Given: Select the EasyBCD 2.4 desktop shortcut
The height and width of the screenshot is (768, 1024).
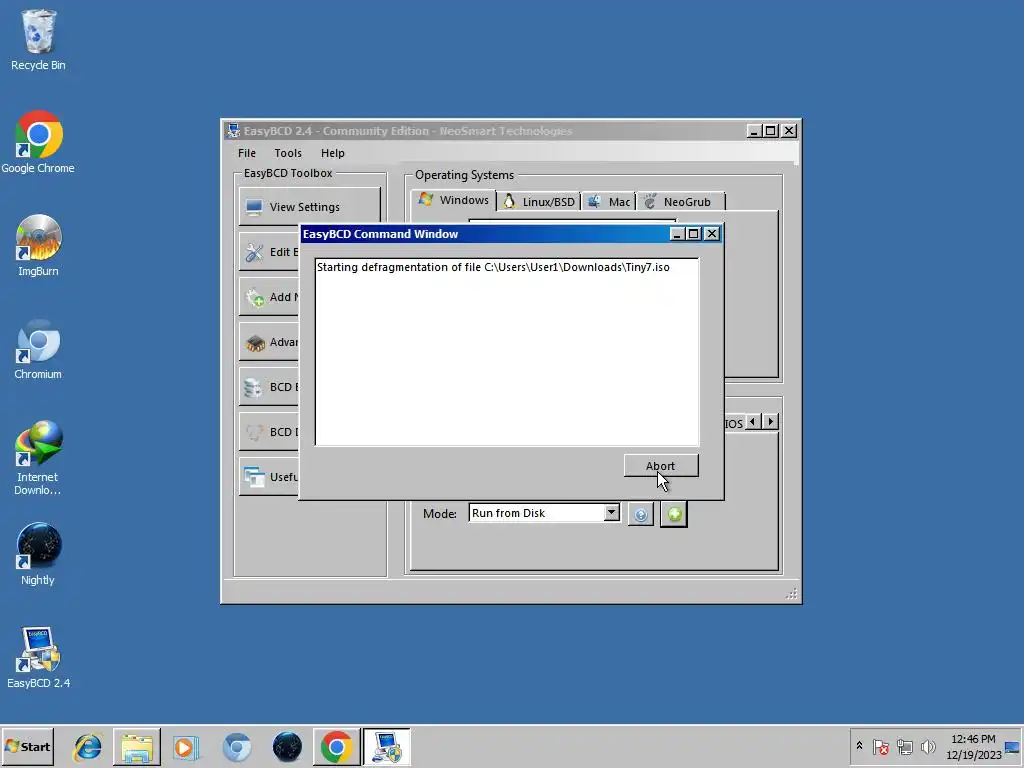Looking at the screenshot, I should click(x=38, y=657).
